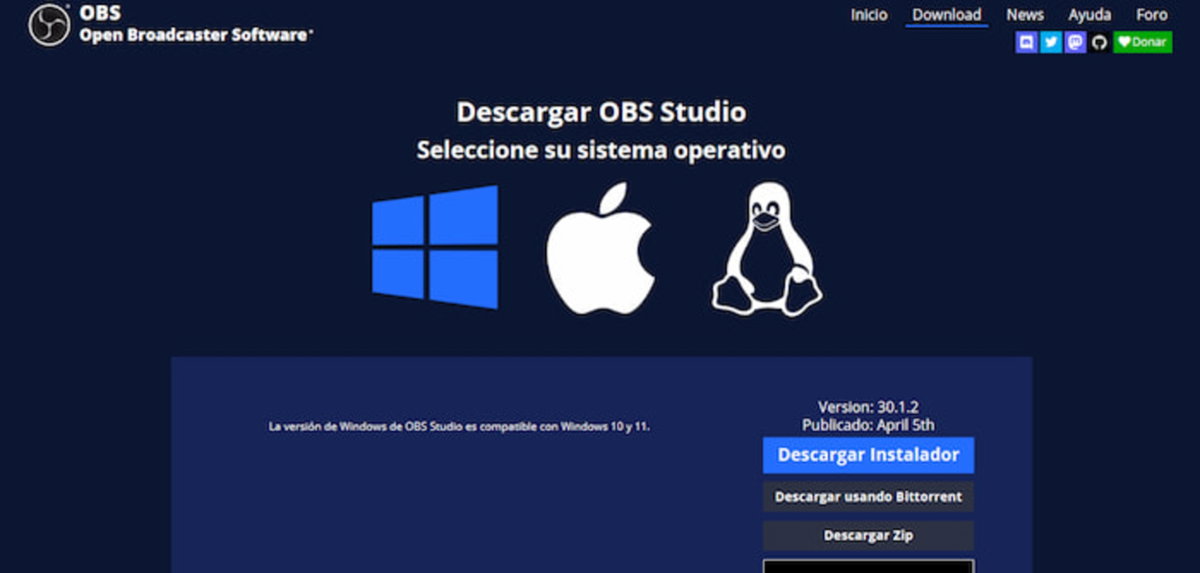Open the Twitter social icon
The image size is (1200, 573).
tap(1051, 42)
